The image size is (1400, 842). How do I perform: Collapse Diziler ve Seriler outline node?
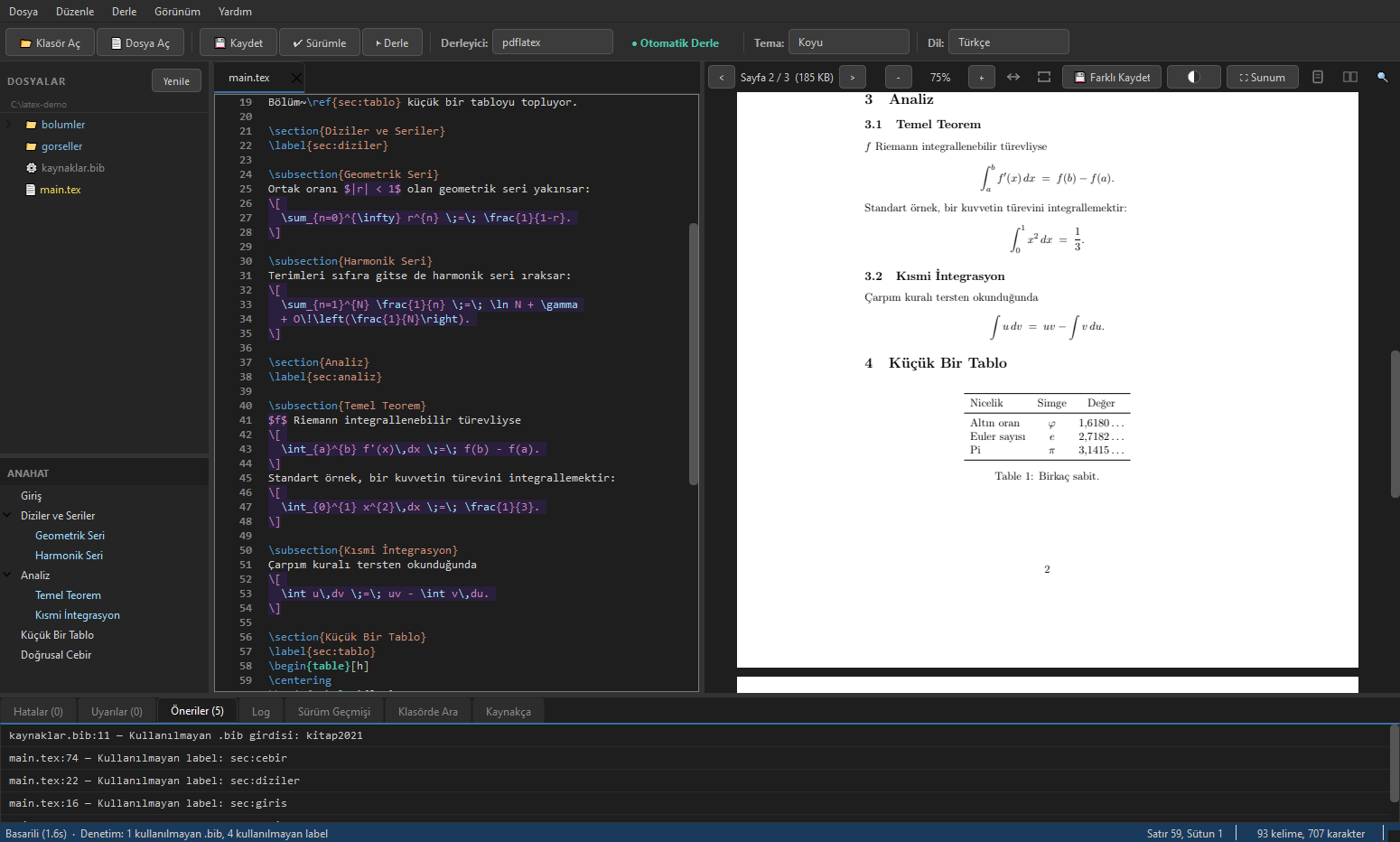click(x=8, y=516)
